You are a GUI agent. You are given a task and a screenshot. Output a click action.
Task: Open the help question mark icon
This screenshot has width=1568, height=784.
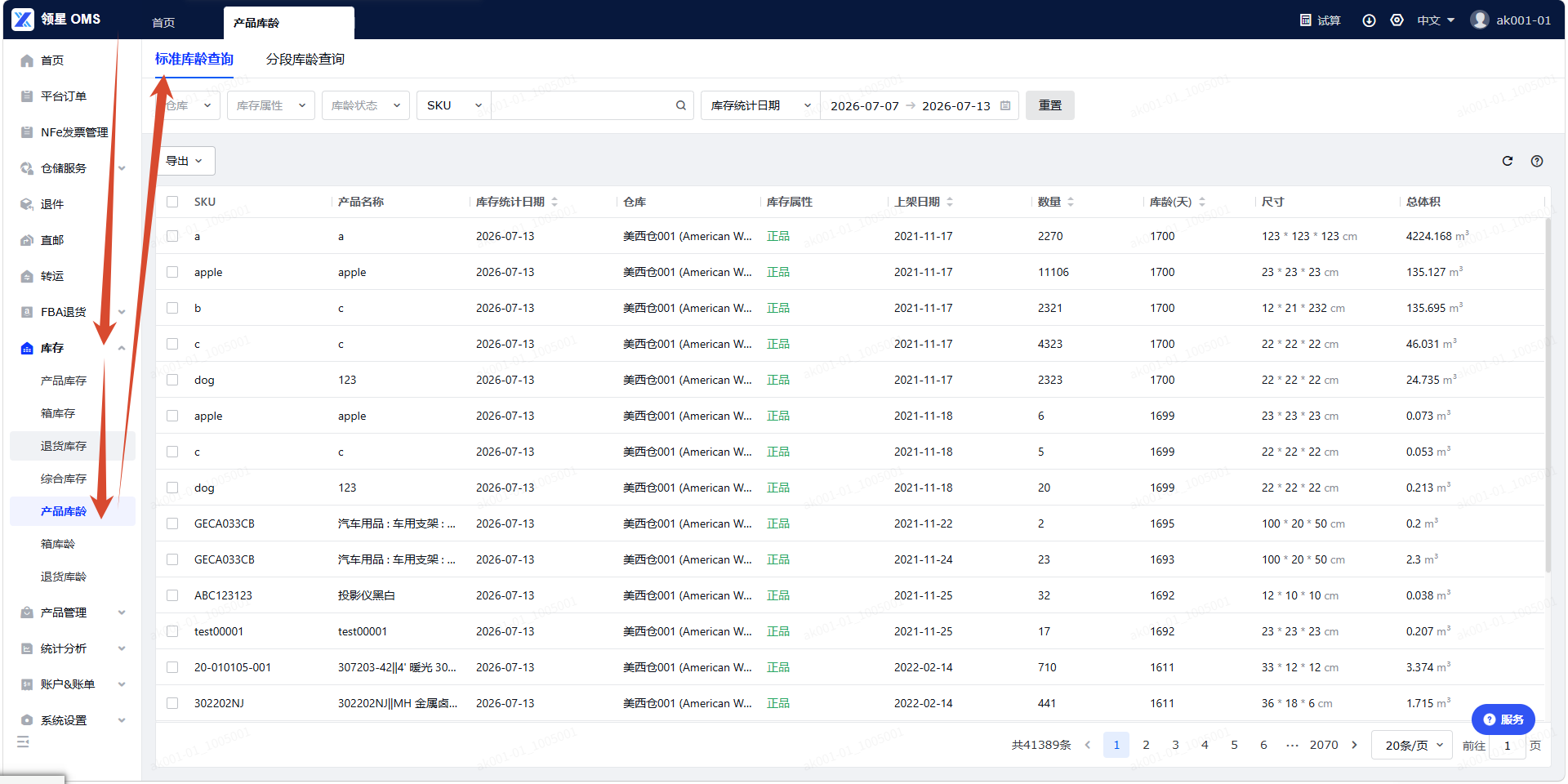[1537, 161]
